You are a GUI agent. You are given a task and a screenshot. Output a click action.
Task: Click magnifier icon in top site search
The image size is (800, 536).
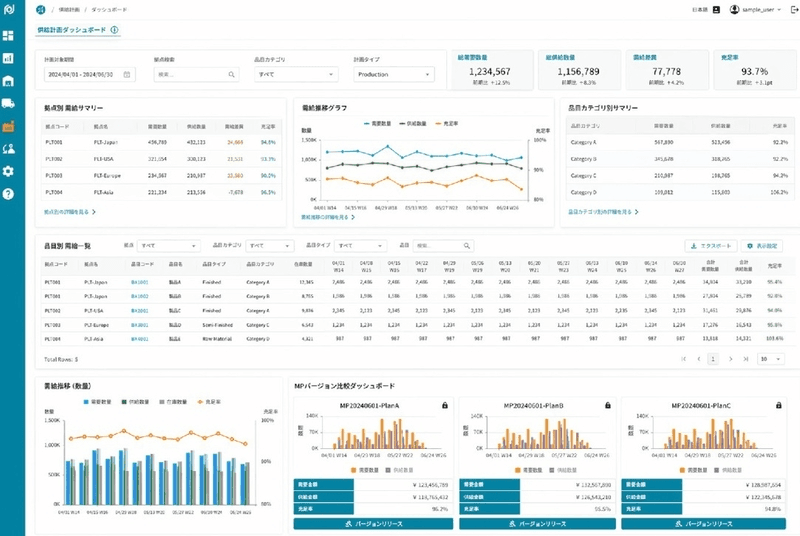pos(232,74)
